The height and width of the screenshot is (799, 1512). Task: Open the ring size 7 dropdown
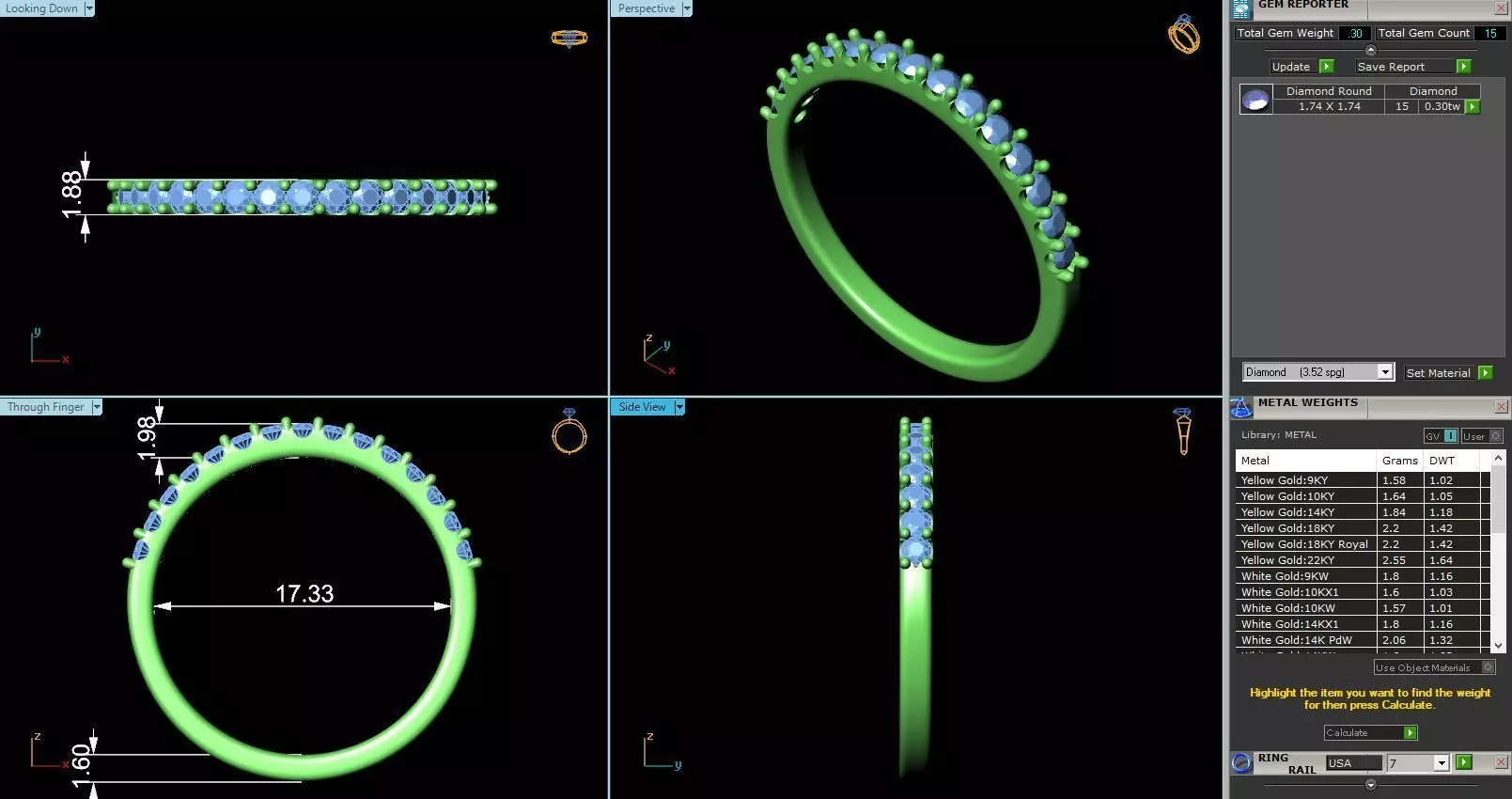coord(1442,763)
